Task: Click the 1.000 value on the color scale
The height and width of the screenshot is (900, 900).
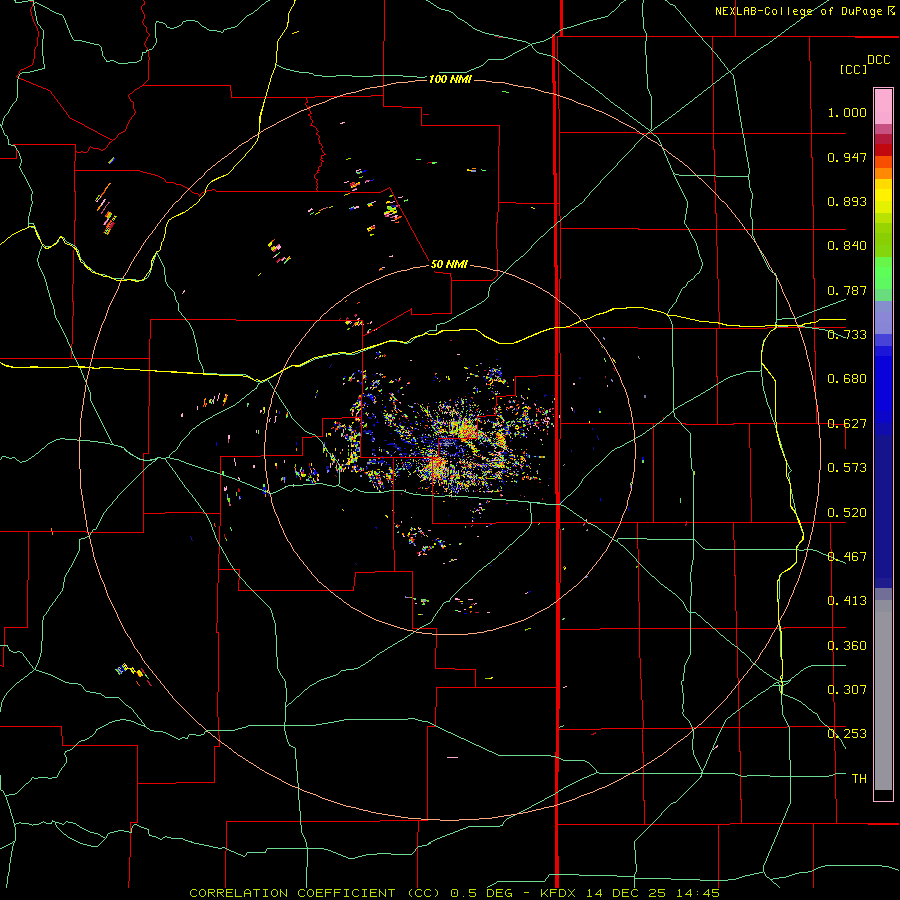Action: (847, 112)
